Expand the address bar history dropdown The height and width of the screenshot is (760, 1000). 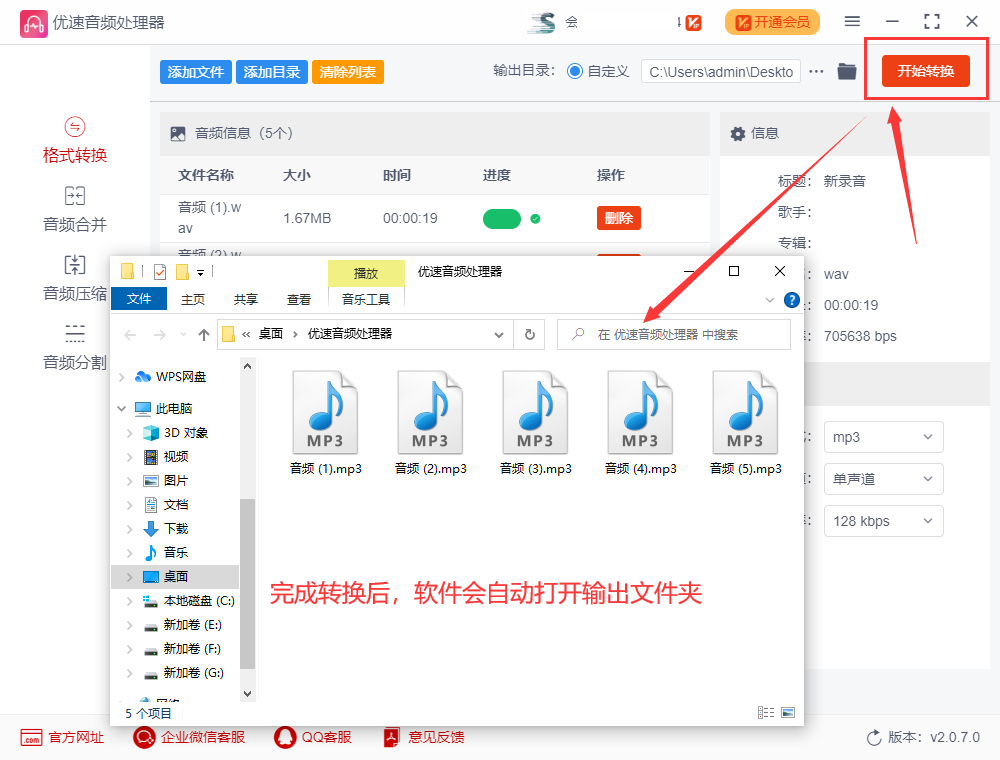tap(499, 335)
